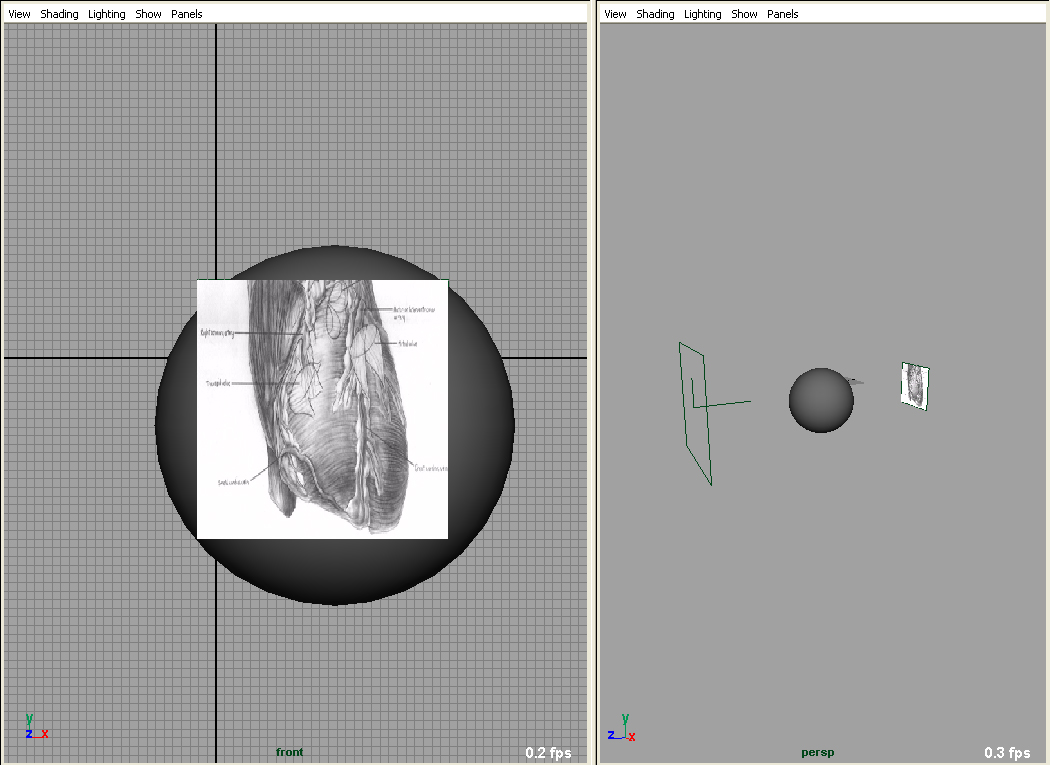Open the View menu in the persp panel

click(x=615, y=14)
